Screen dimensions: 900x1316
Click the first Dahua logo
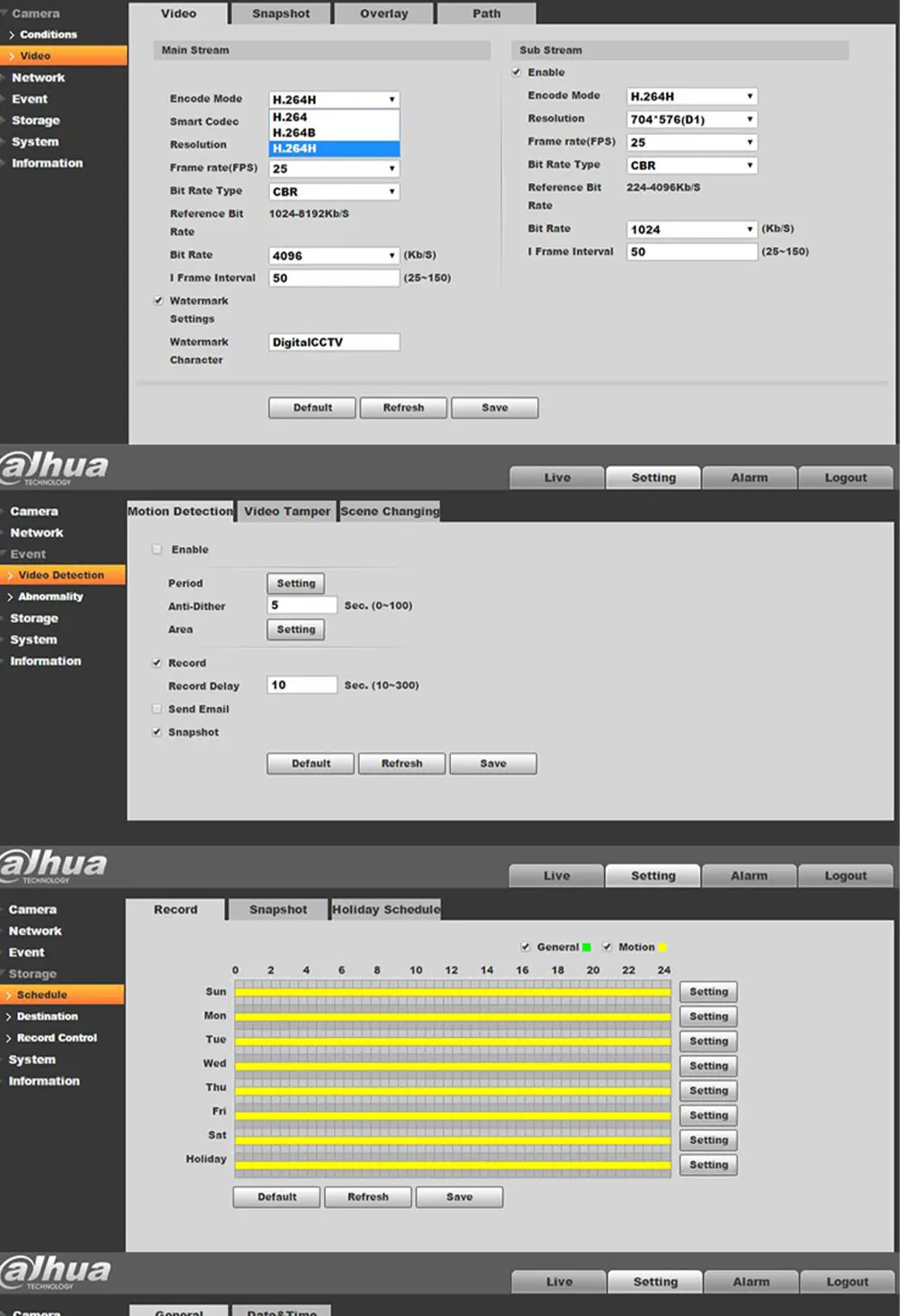tap(54, 468)
